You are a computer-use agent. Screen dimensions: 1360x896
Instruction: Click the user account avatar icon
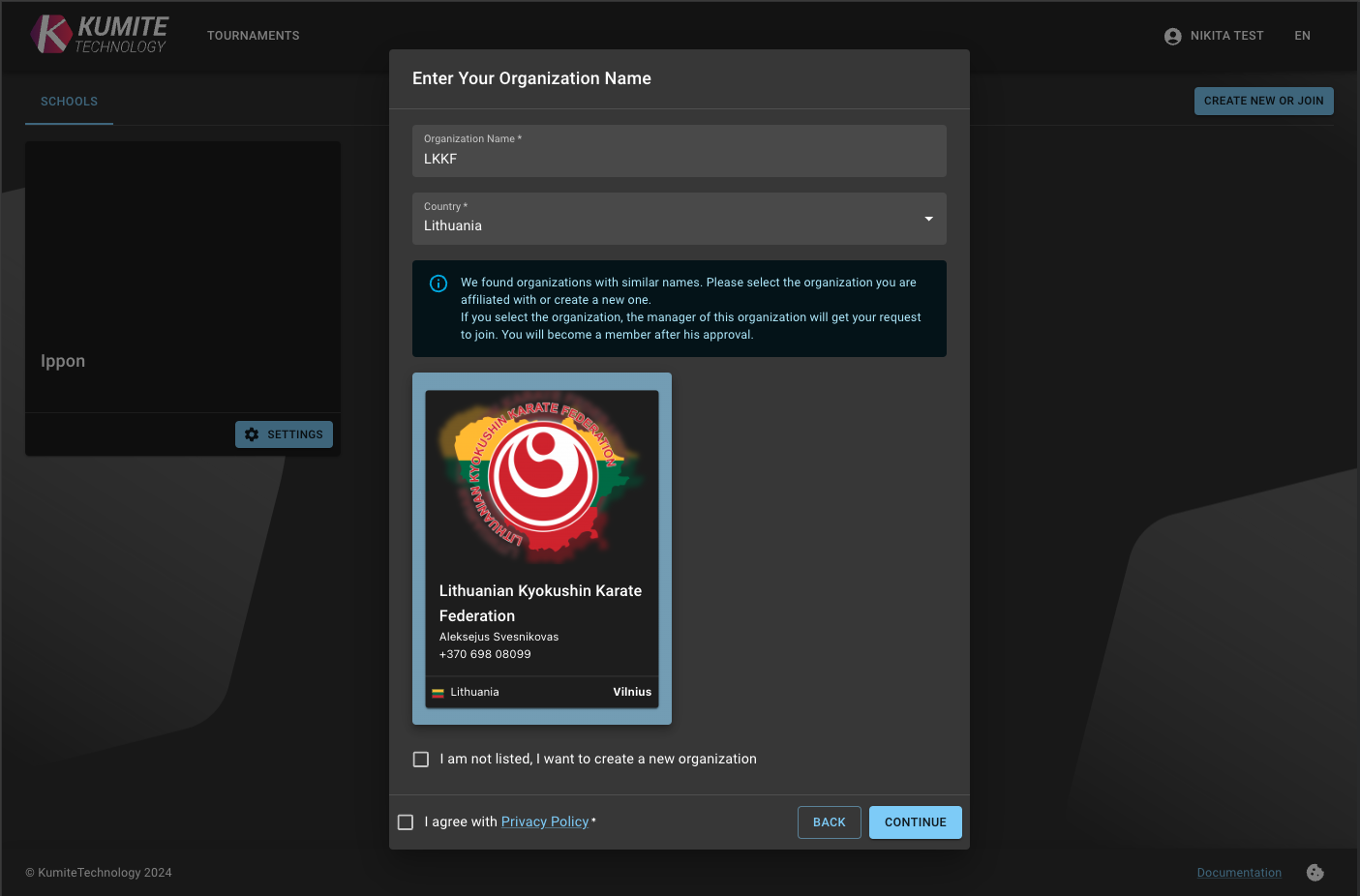[1172, 36]
